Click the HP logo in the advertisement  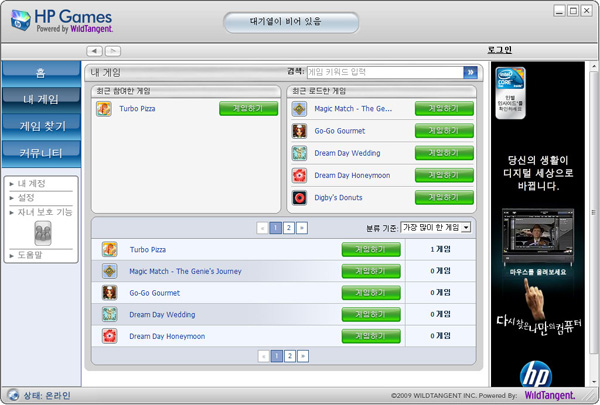tap(536, 374)
